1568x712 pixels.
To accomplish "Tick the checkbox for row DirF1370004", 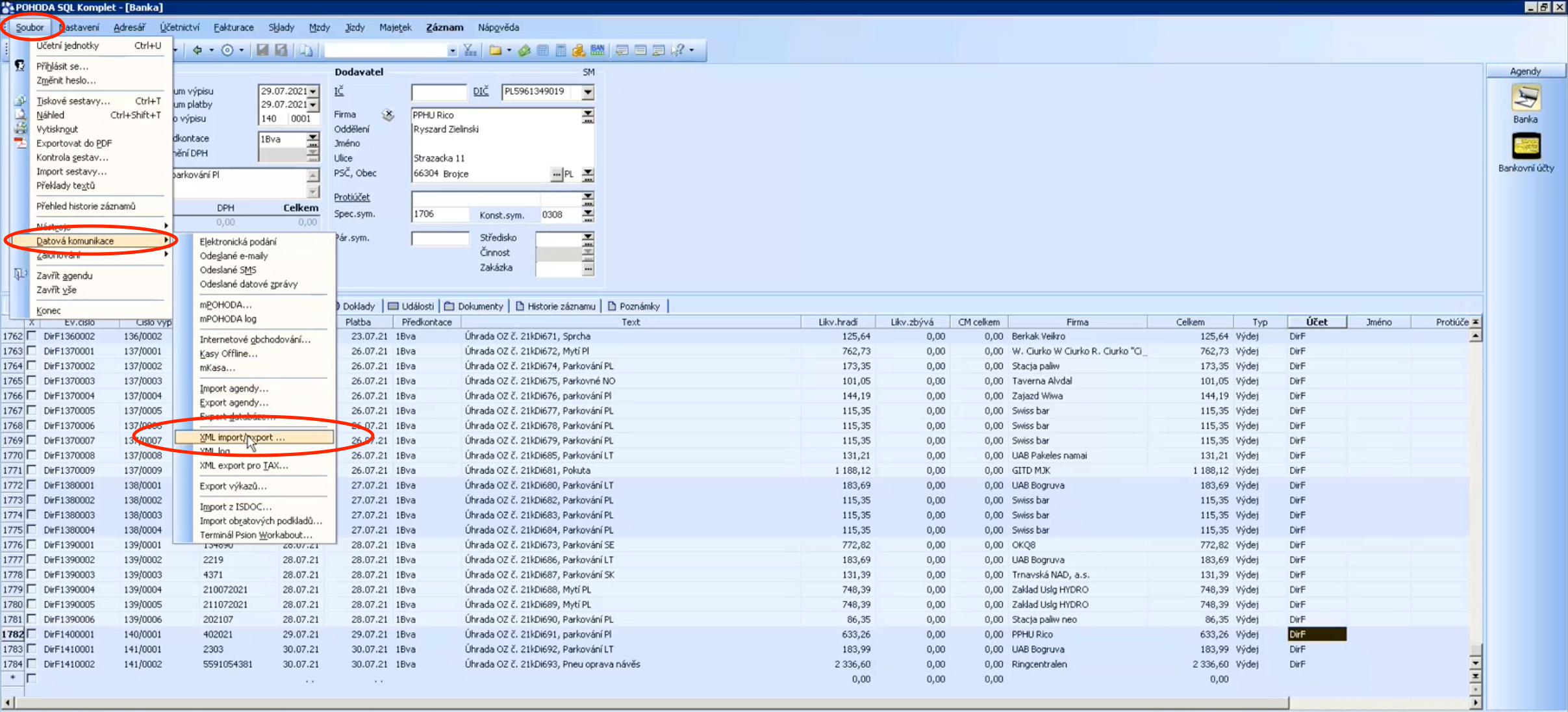I will click(31, 396).
